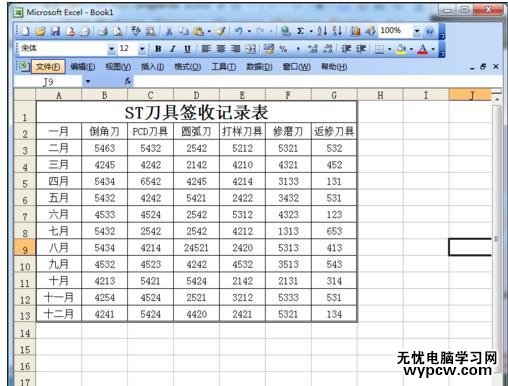Insert a hyperlink with the globe icon

(285, 31)
